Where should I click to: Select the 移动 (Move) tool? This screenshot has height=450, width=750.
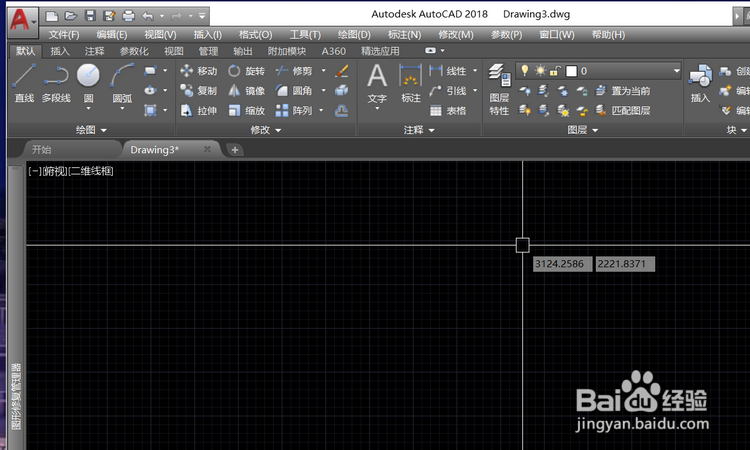pos(199,71)
